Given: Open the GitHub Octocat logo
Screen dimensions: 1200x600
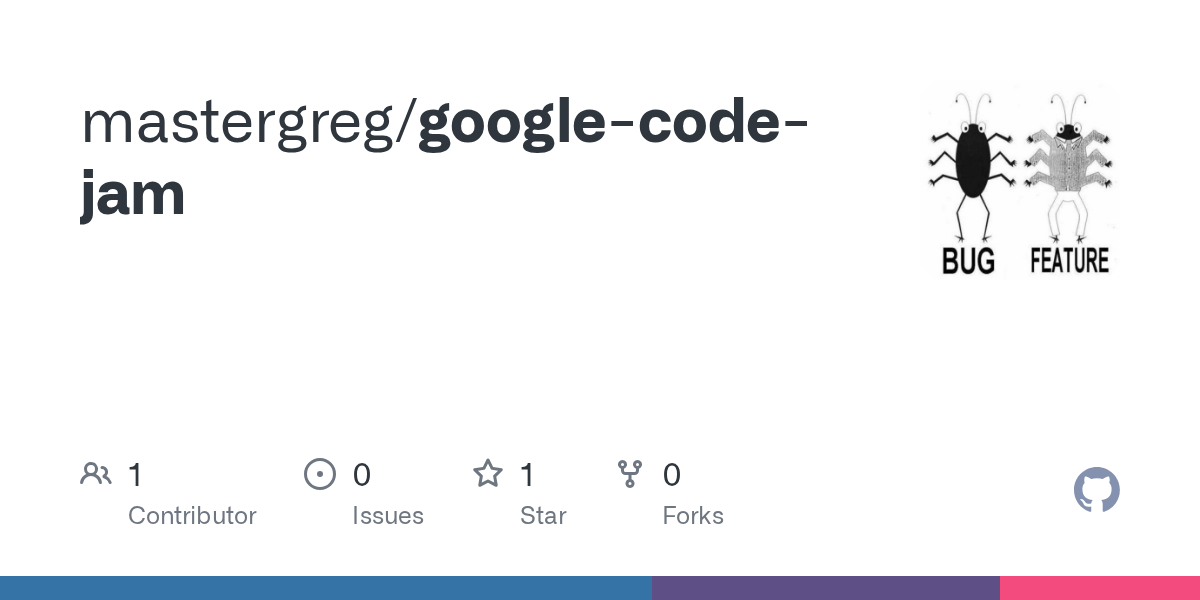Looking at the screenshot, I should [1096, 490].
